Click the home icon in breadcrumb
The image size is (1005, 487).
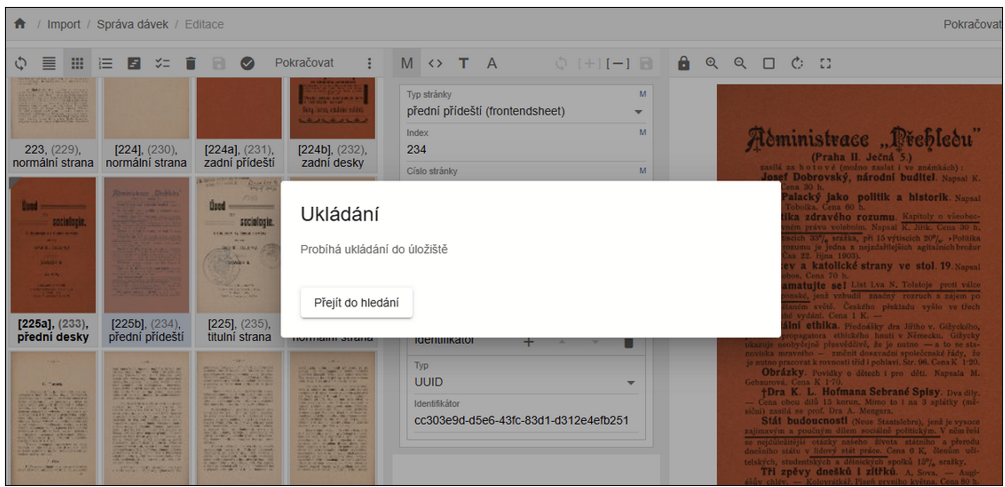pos(20,24)
